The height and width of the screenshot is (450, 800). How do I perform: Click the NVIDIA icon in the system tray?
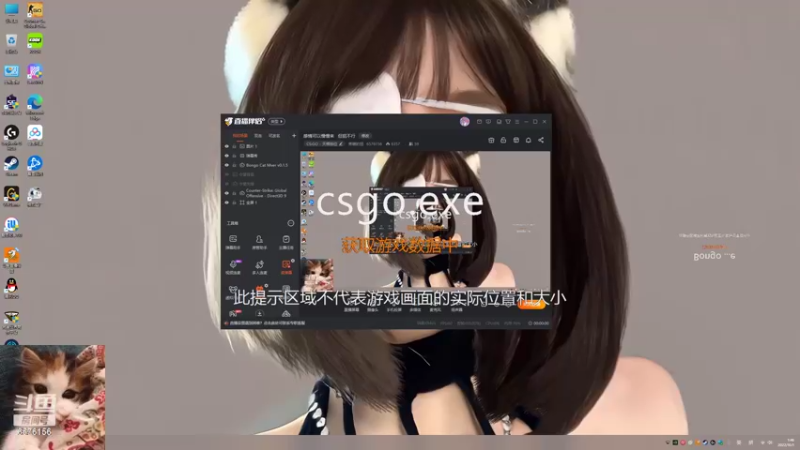coord(675,442)
